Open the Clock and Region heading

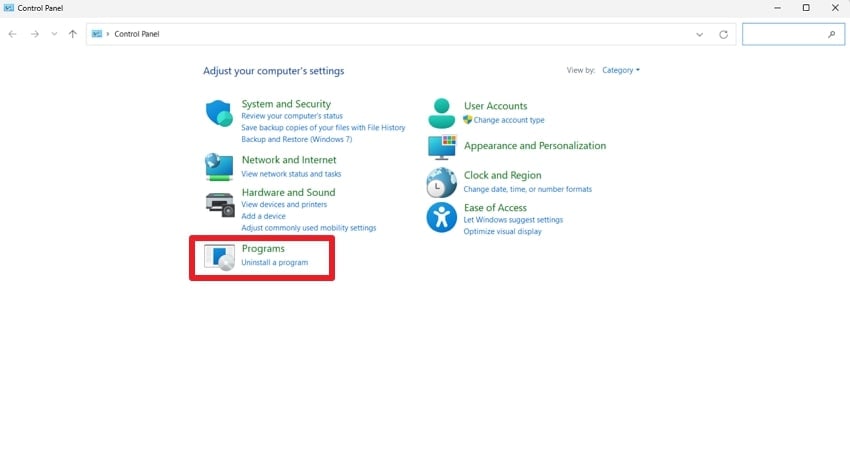point(503,175)
